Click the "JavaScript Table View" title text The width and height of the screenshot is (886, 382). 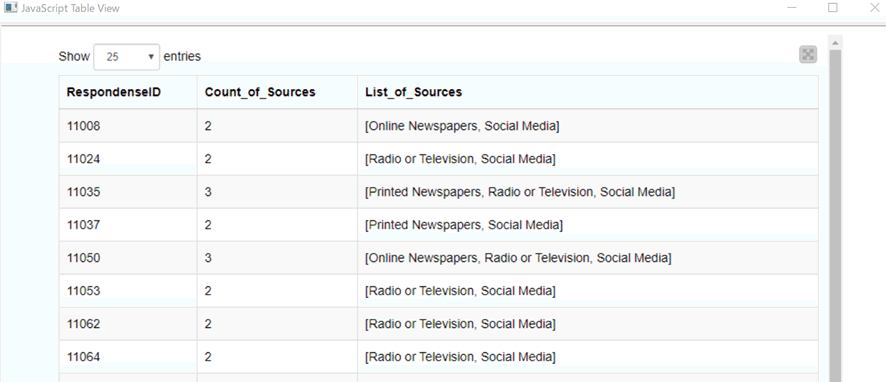(x=70, y=9)
